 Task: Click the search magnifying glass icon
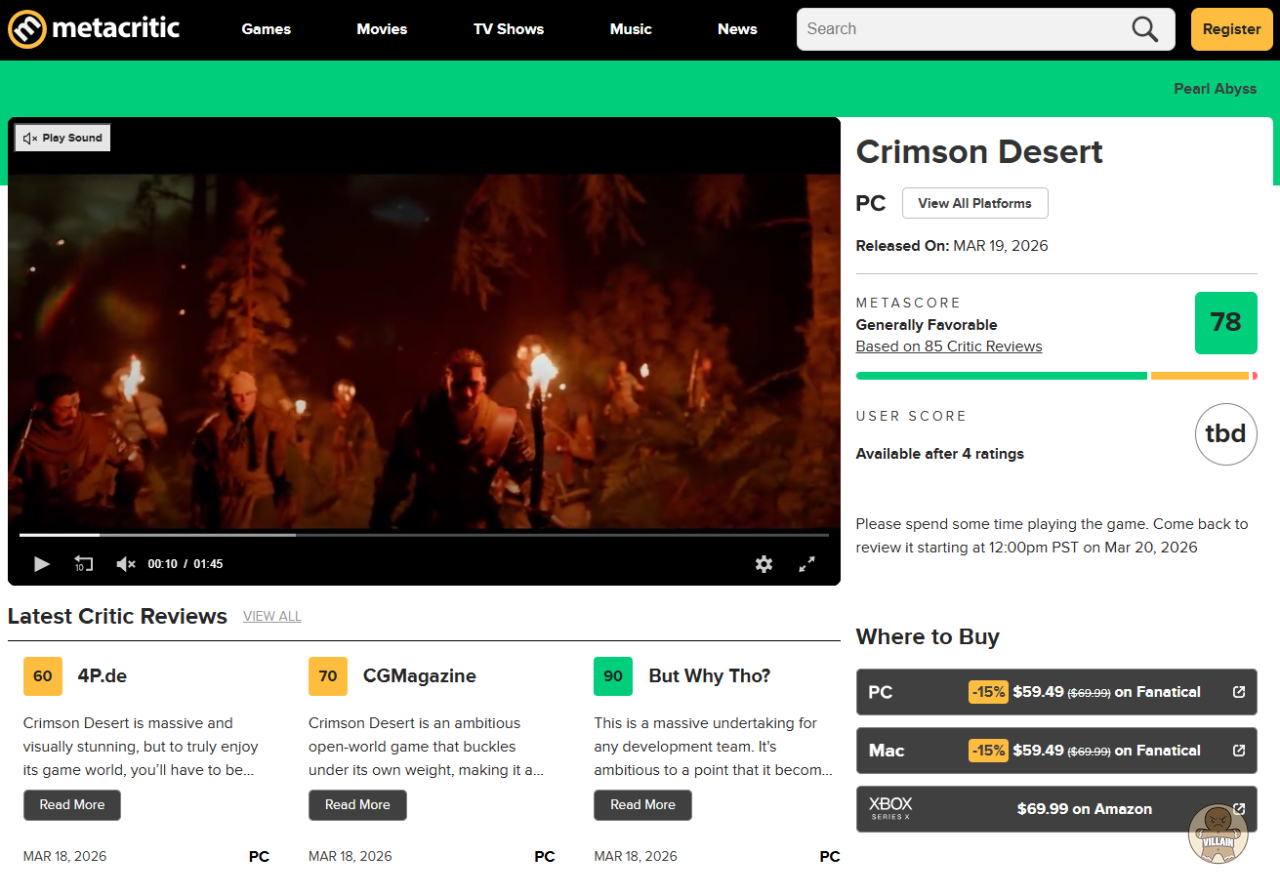click(1145, 29)
